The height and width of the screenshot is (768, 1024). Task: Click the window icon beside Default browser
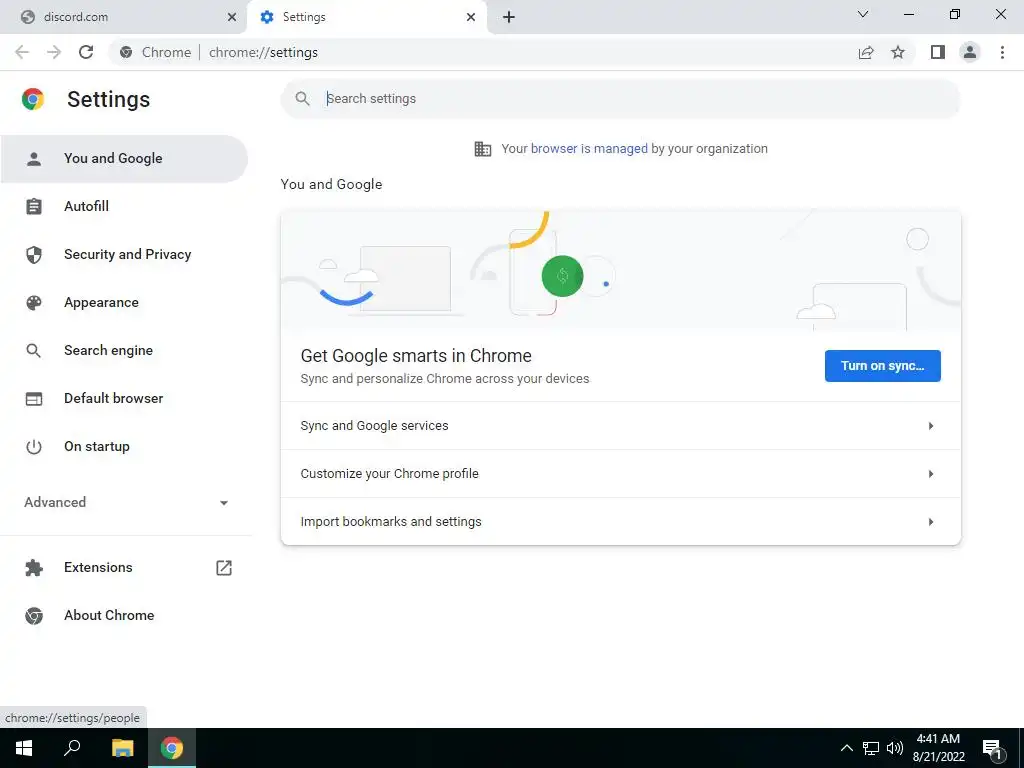point(34,398)
